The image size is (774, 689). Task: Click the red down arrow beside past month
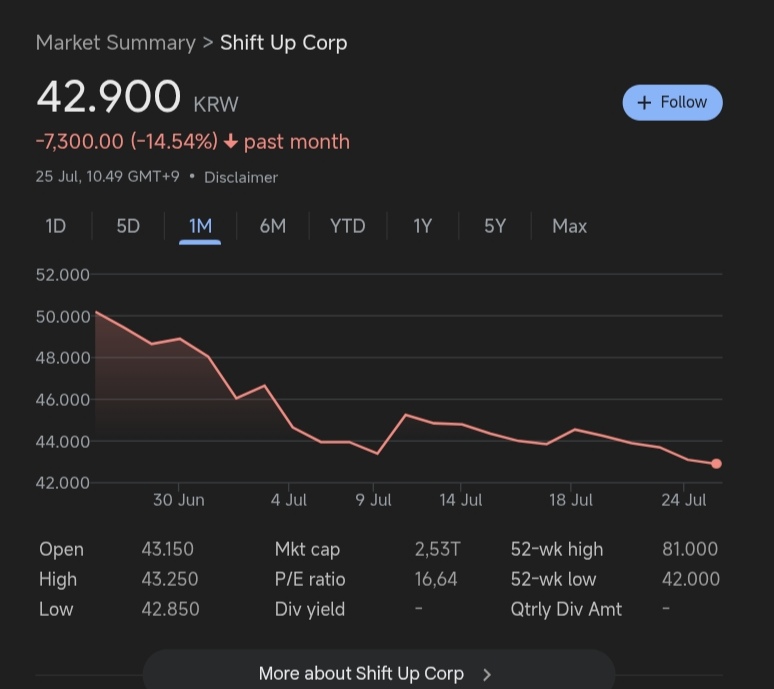(231, 142)
